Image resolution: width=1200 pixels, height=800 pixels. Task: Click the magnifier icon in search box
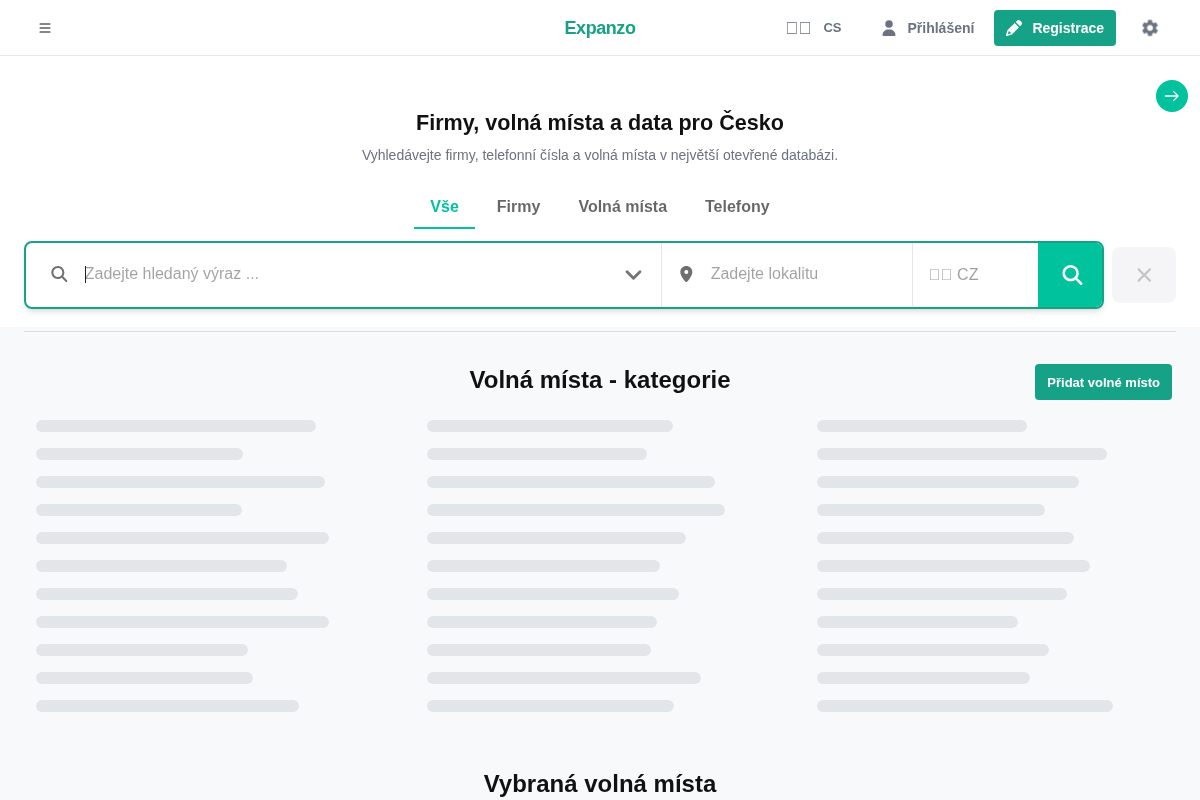click(x=59, y=274)
